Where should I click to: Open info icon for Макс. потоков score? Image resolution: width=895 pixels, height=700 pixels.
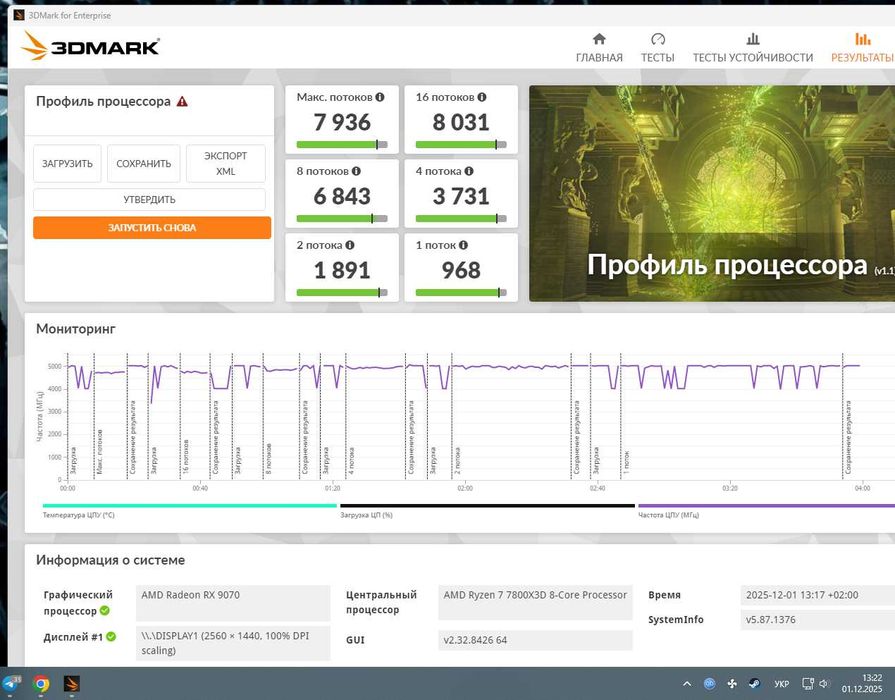click(x=380, y=97)
